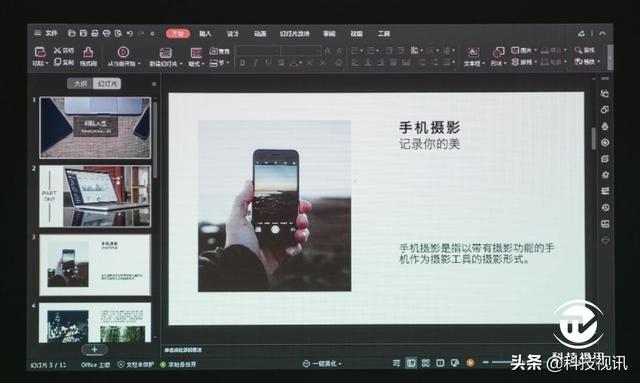This screenshot has width=640, height=383.
Task: Open the 文件 menu
Action: [x=51, y=33]
